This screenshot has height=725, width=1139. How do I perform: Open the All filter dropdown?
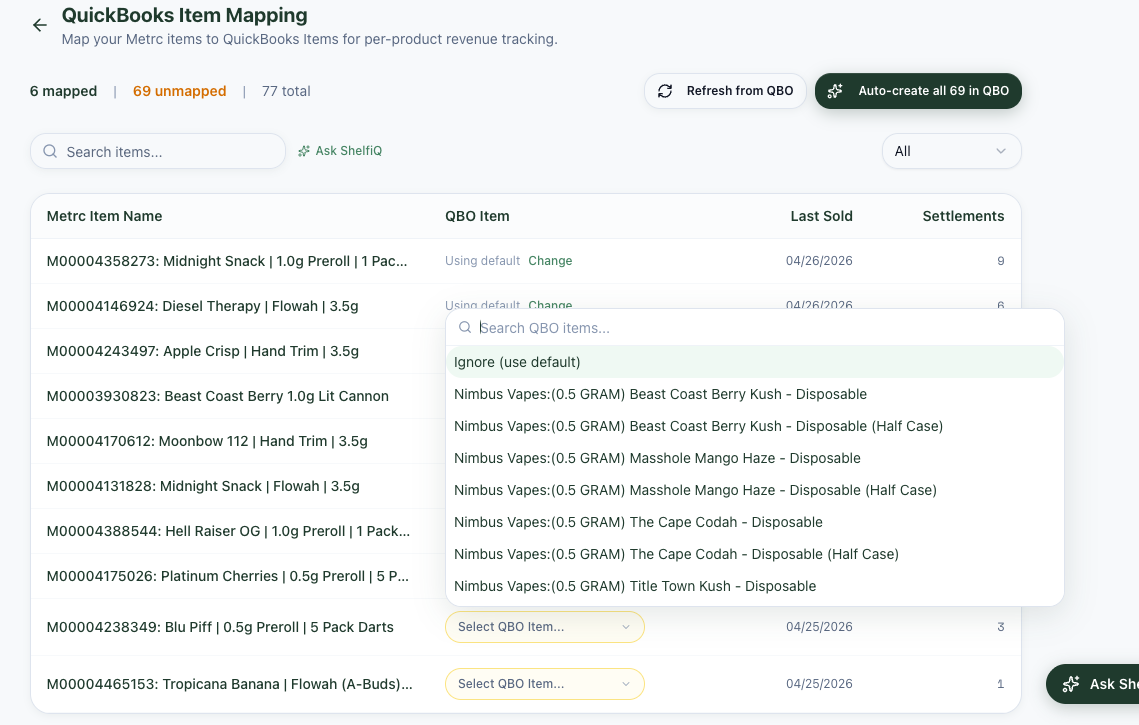pos(950,150)
